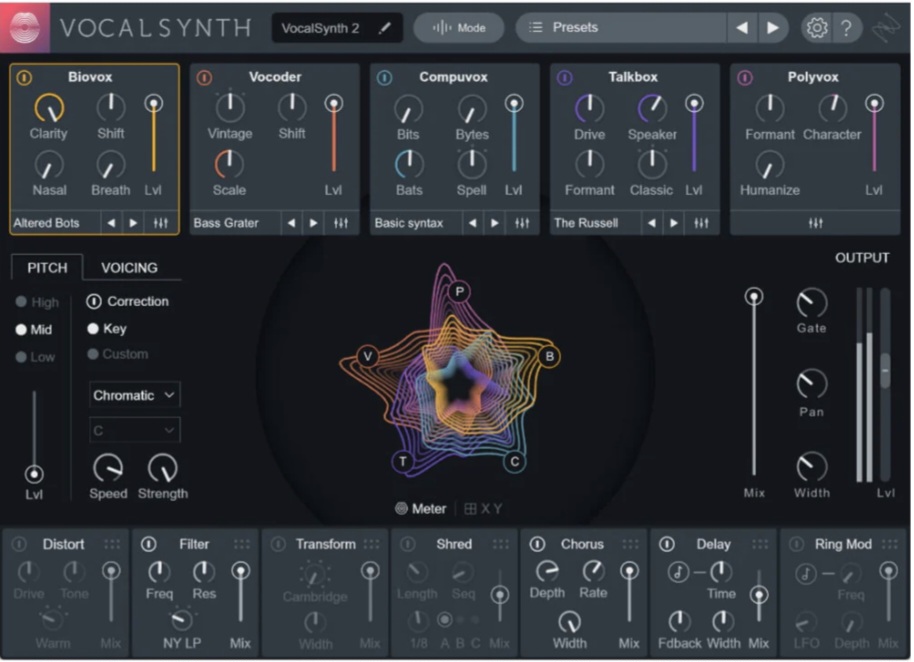
Task: Toggle the Biovox module power button
Action: pyautogui.click(x=25, y=77)
